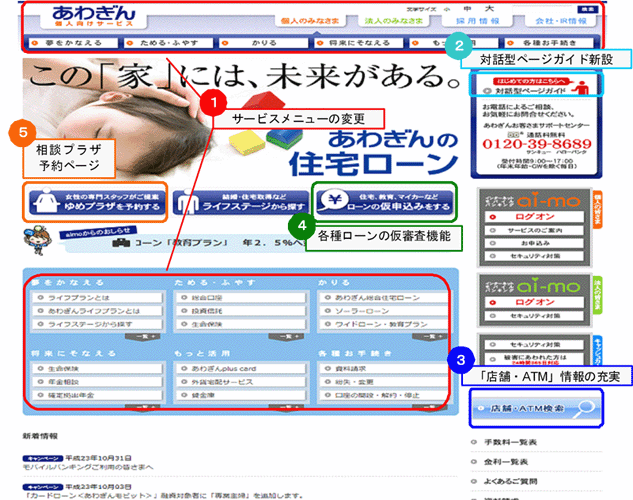The image size is (633, 500).
Task: Open よくあるご質問 link
Action: pyautogui.click(x=510, y=481)
